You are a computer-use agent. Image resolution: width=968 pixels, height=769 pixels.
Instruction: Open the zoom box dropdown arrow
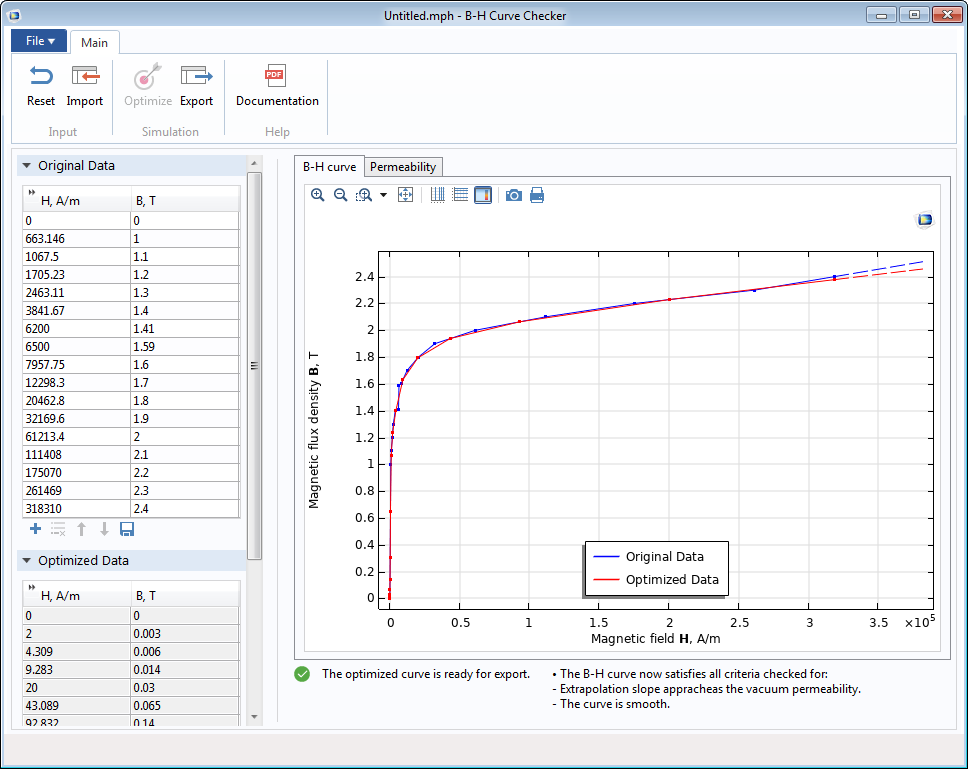click(x=383, y=195)
